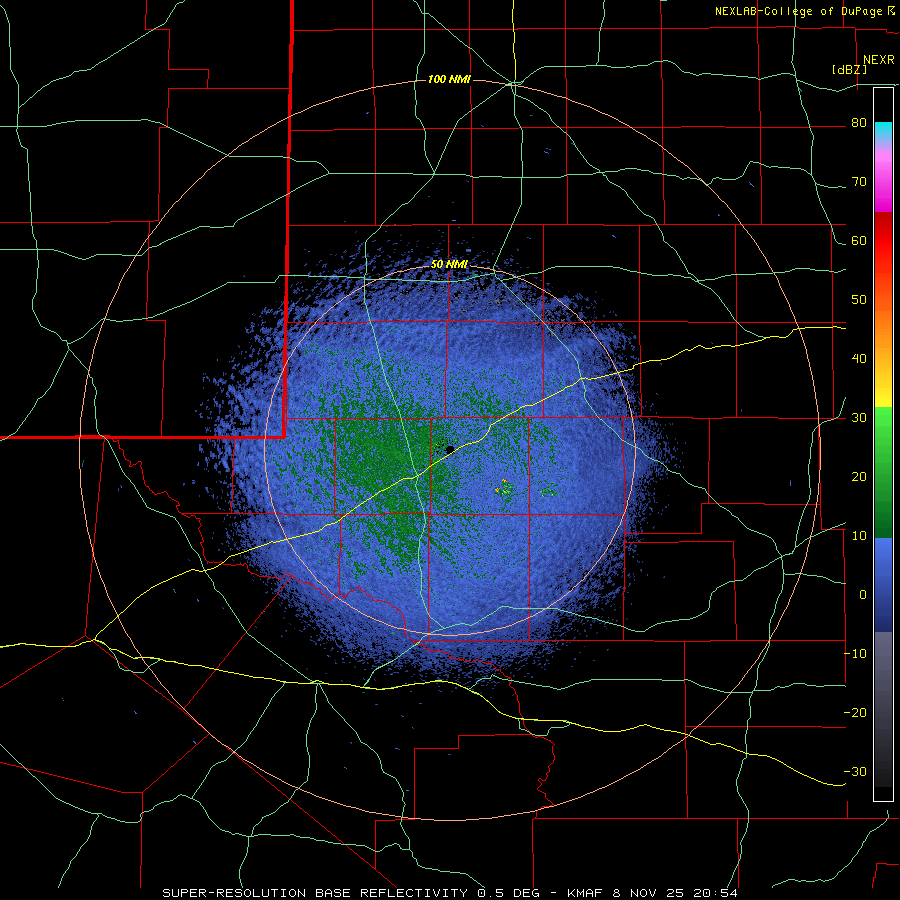900x900 pixels.
Task: Click the 20 dBZ scale value
Action: [859, 477]
